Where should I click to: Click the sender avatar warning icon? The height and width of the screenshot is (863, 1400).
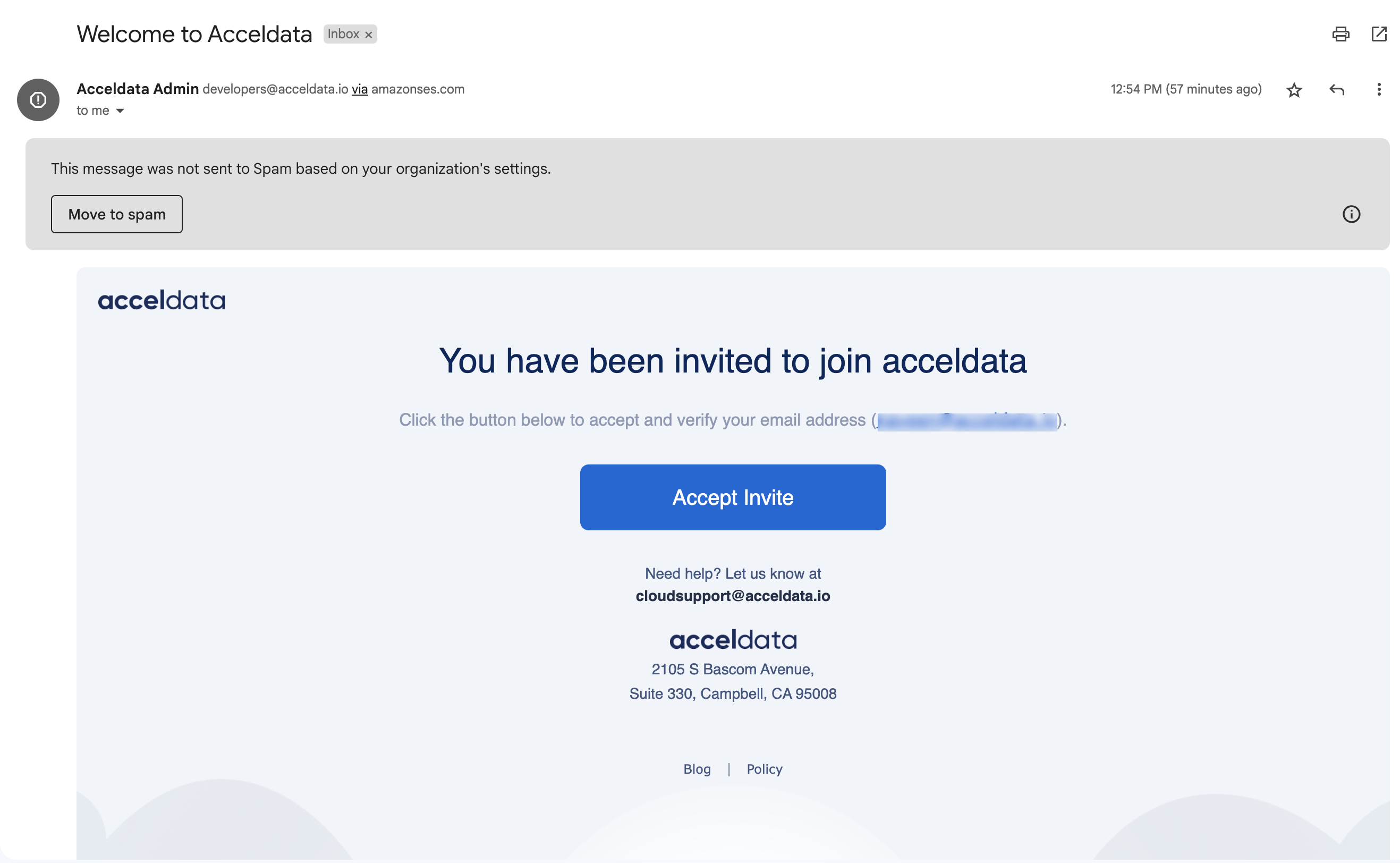[x=38, y=100]
